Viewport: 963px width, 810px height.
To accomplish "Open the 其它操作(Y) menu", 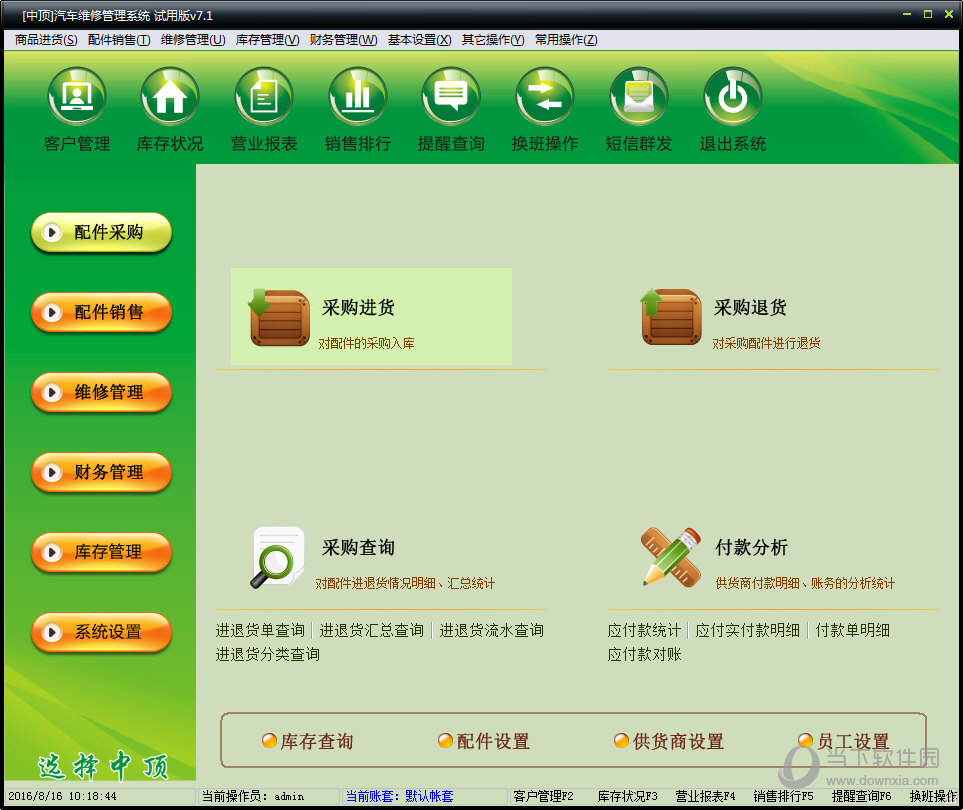I will coord(493,40).
